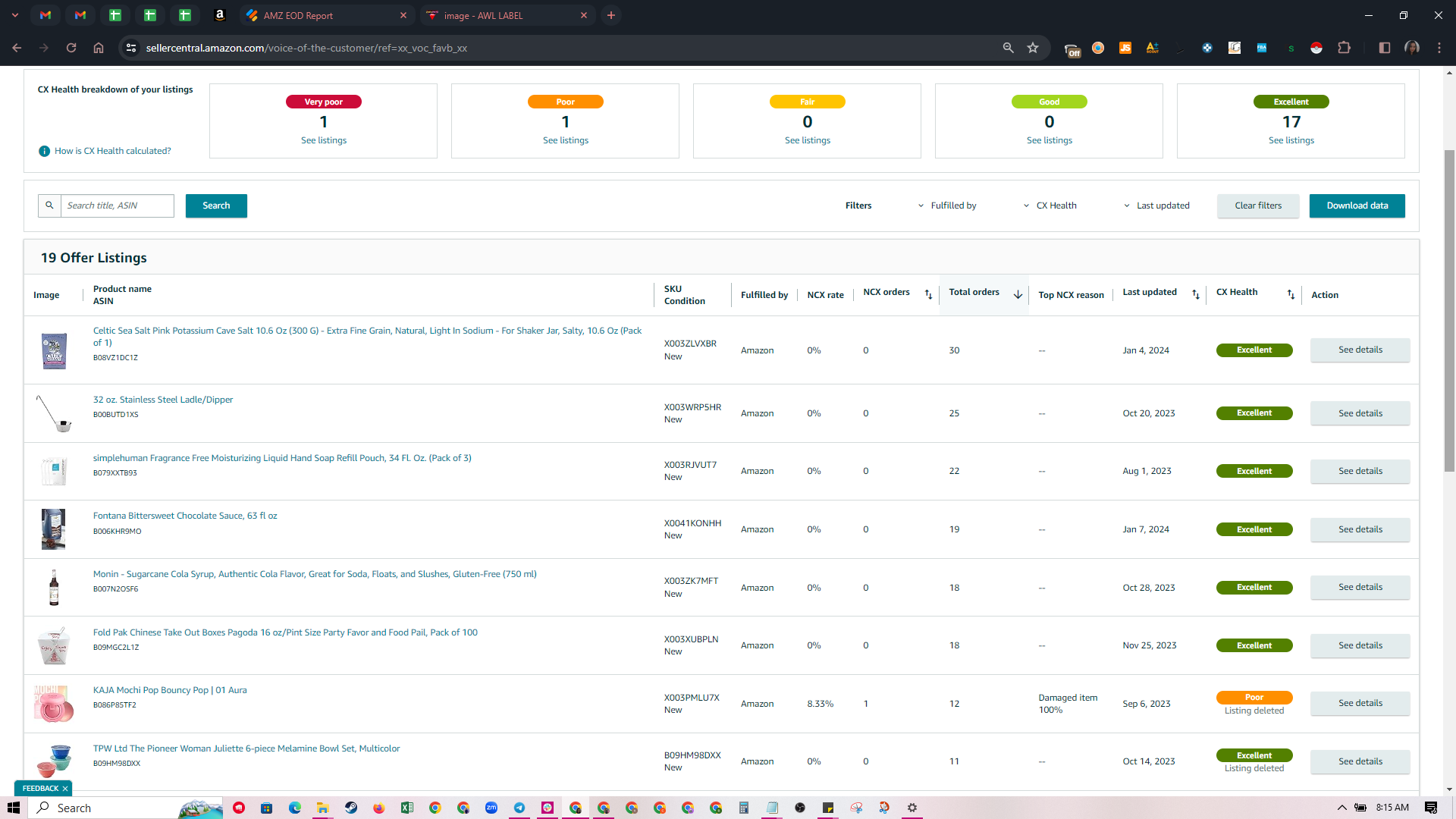
Task: Expand the CX Health filter dropdown
Action: click(1050, 206)
